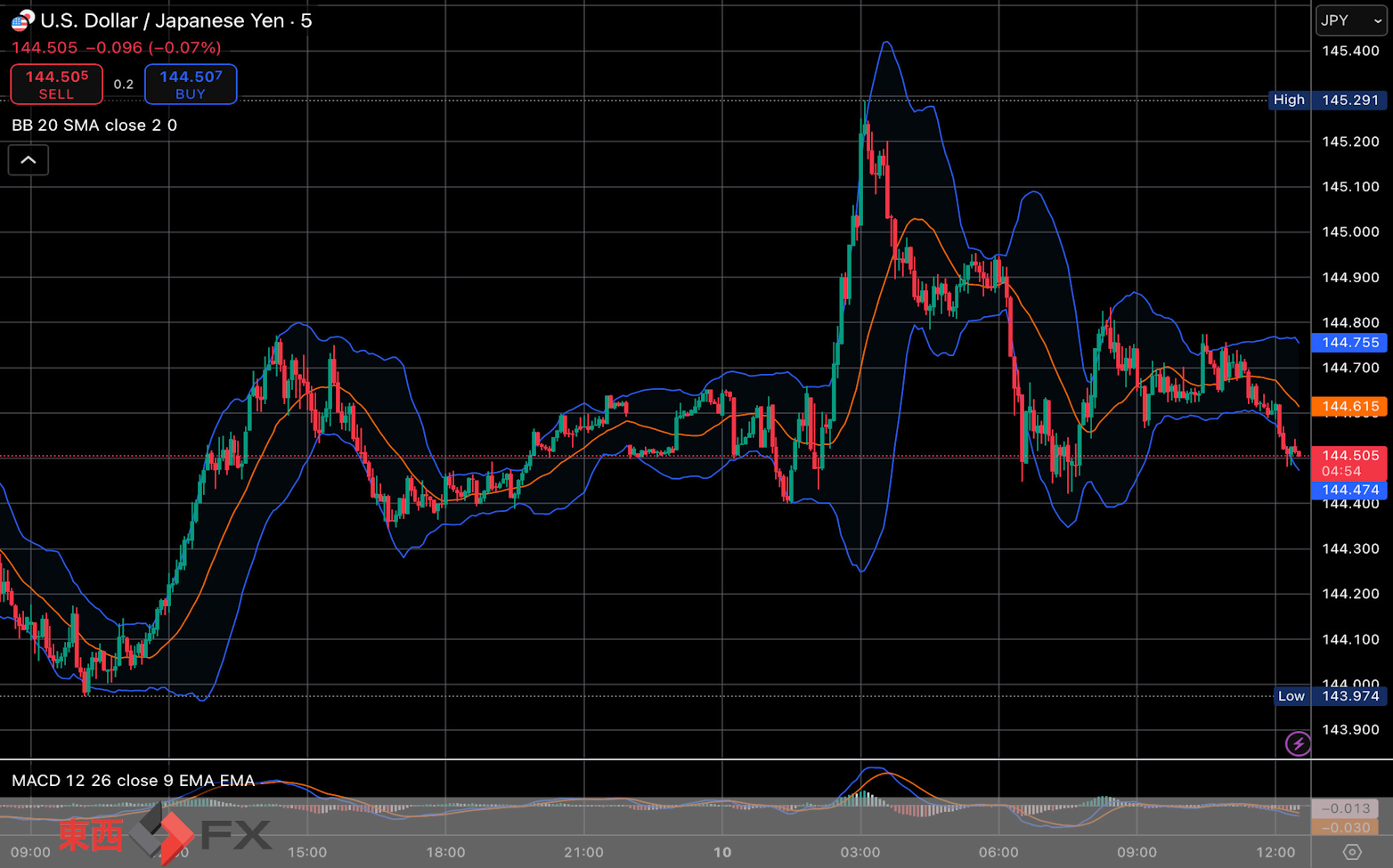
Task: Click the U.S. Dollar / Japanese Yen title
Action: [162, 20]
